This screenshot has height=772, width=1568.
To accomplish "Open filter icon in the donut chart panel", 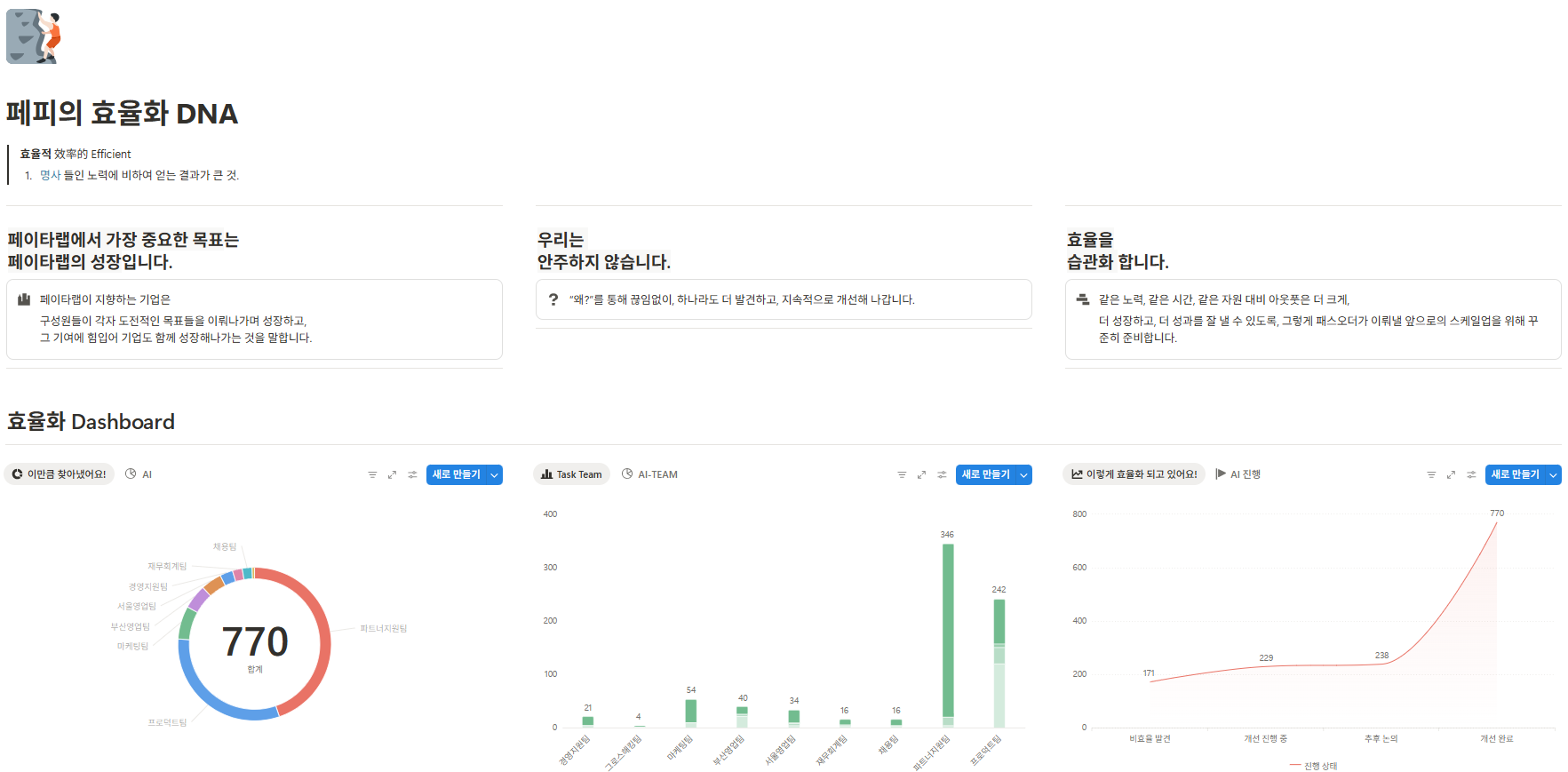I will (x=372, y=475).
